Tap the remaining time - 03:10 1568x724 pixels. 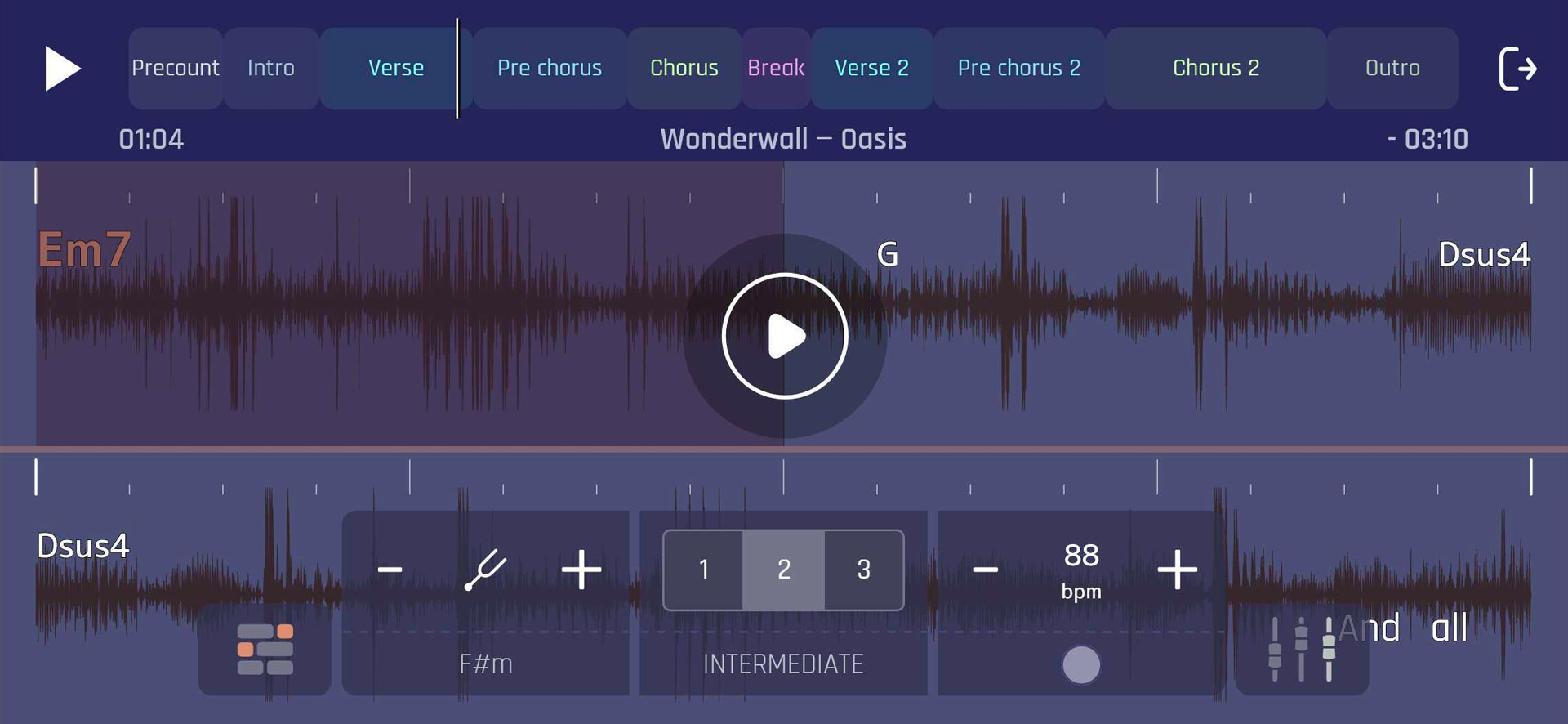coord(1428,140)
